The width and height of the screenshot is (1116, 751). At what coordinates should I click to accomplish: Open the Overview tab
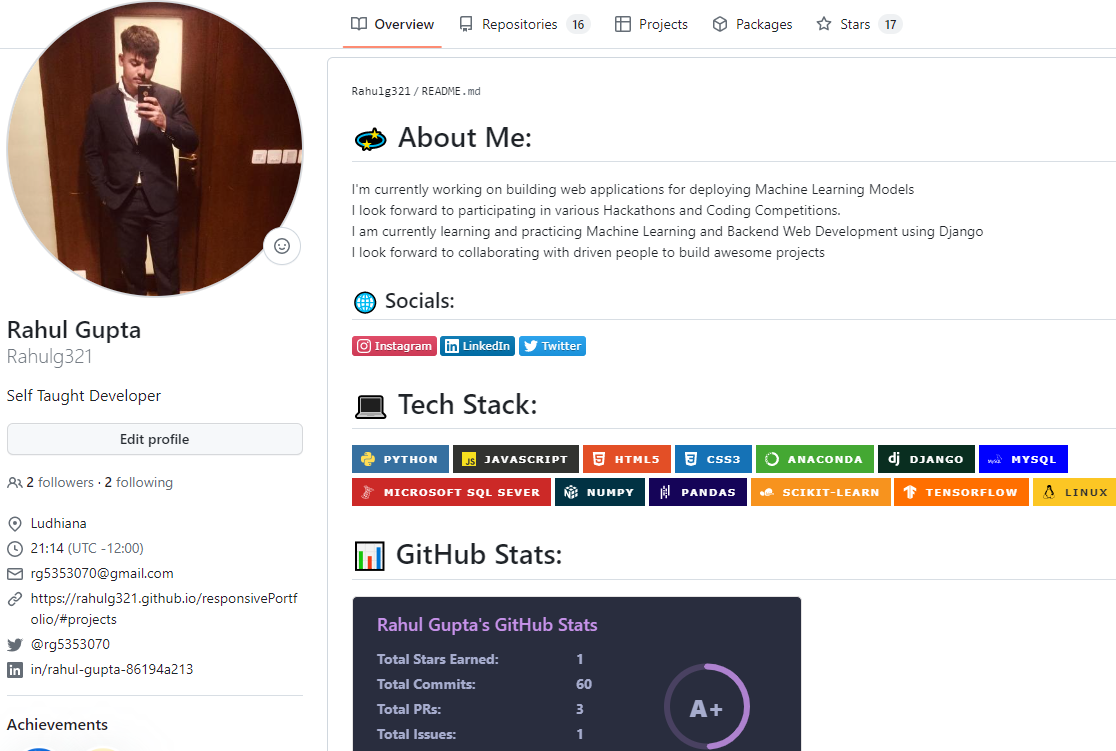pos(392,24)
